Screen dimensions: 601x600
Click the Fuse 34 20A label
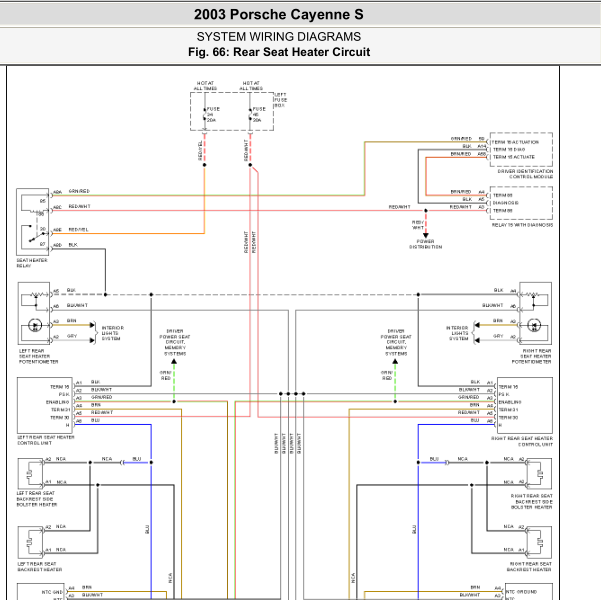pyautogui.click(x=213, y=114)
